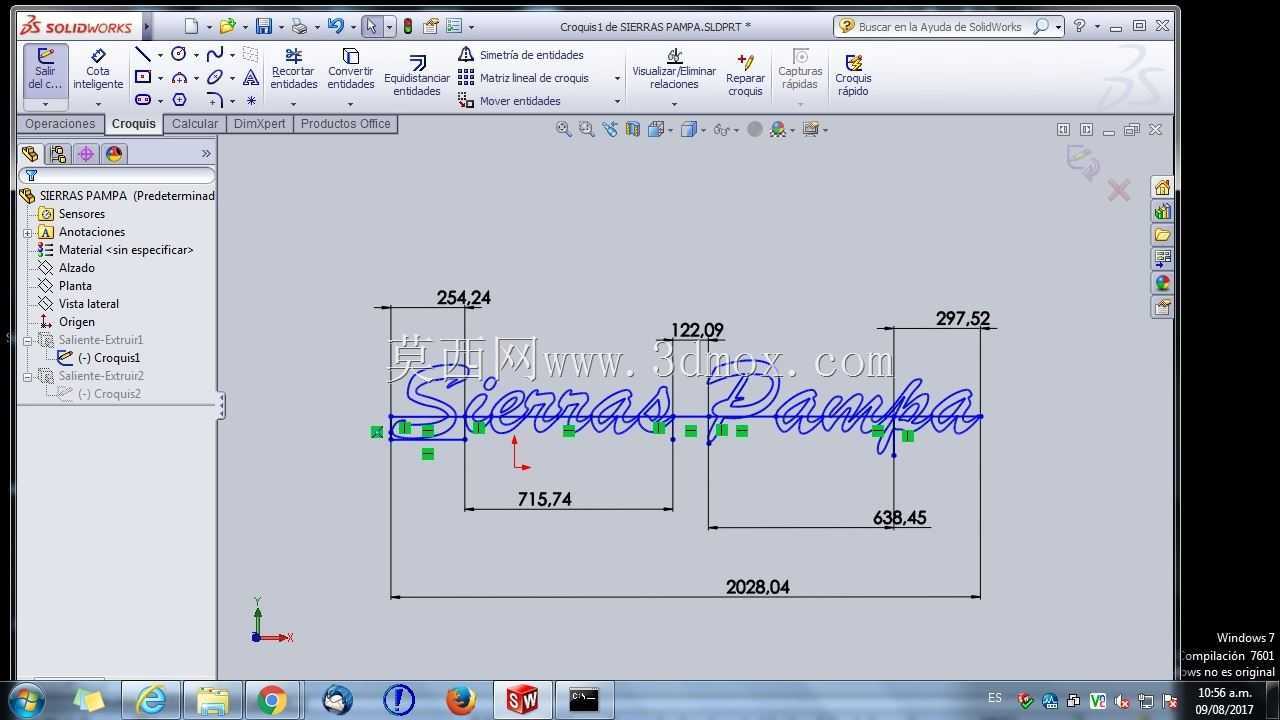1280x720 pixels.
Task: Open Firefox from the taskbar
Action: pyautogui.click(x=461, y=700)
